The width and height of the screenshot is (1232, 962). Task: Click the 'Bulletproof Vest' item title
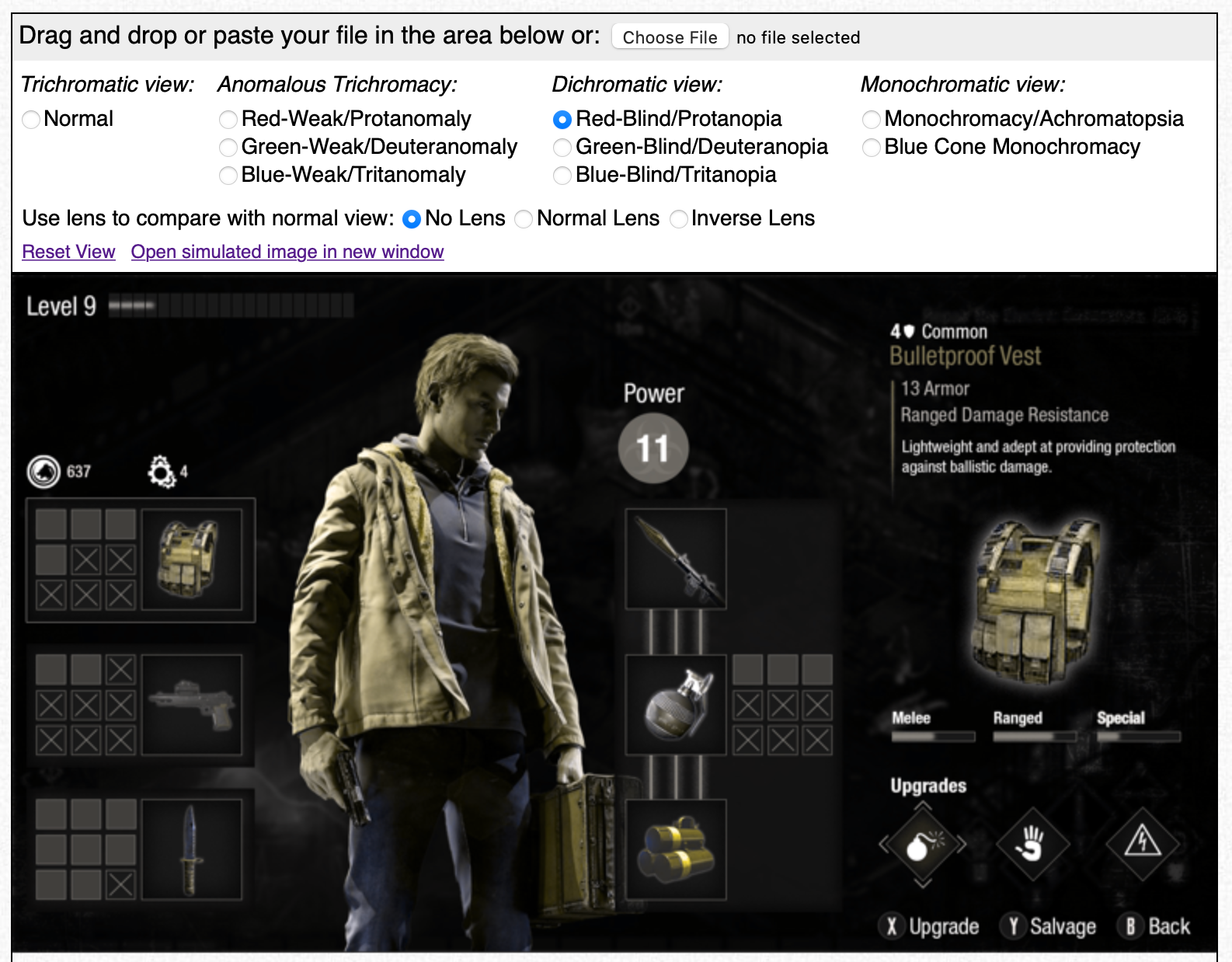click(966, 356)
